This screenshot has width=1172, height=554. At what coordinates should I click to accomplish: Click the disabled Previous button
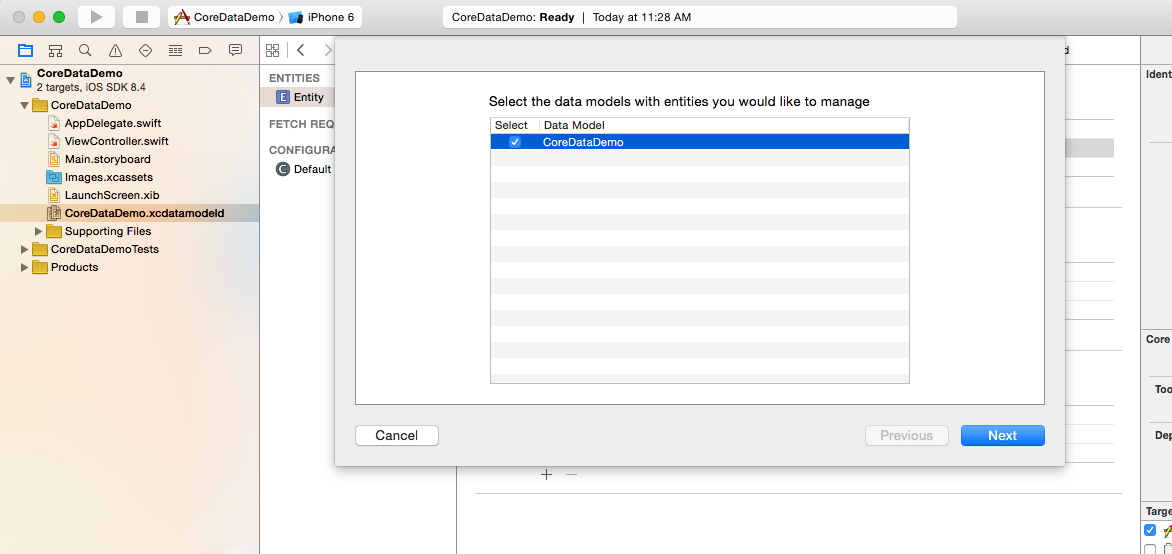(907, 435)
